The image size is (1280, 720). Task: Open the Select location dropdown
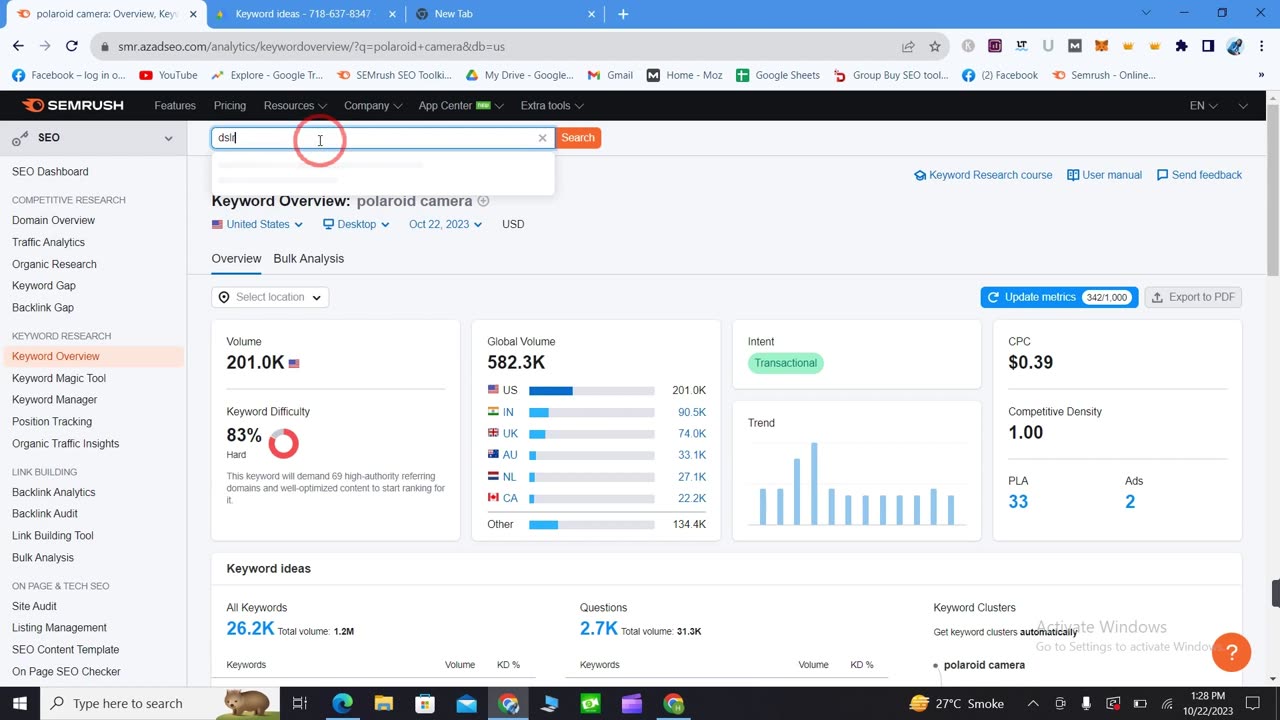point(270,297)
